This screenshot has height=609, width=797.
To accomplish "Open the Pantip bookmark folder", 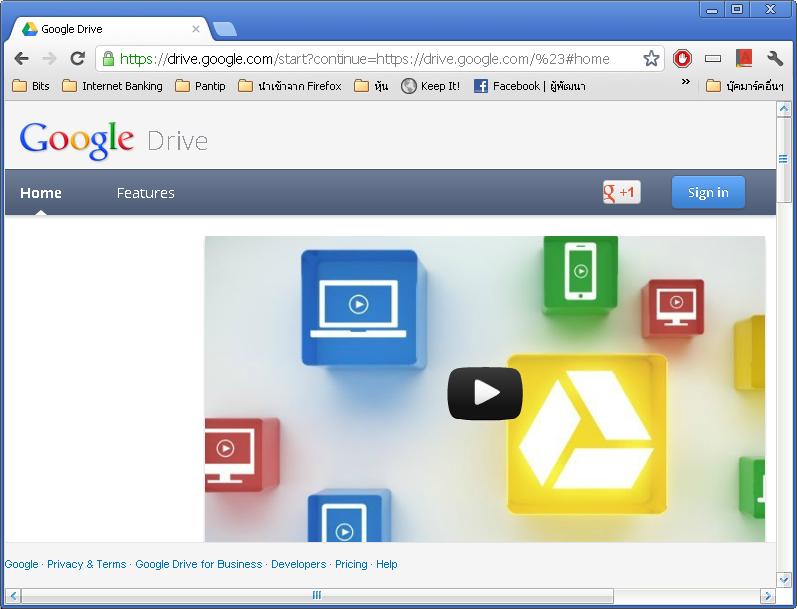I will [200, 86].
